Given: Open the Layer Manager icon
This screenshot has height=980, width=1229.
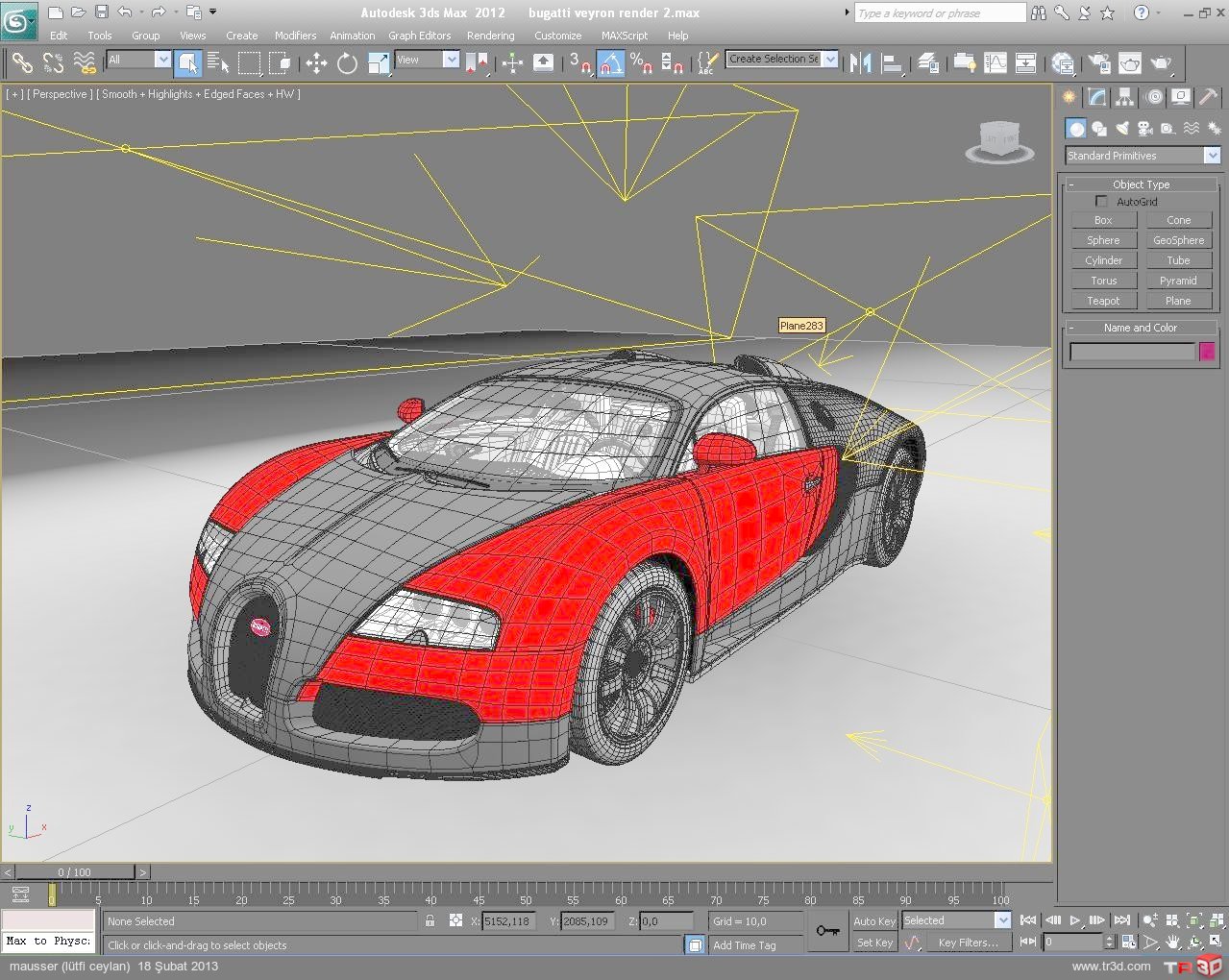Looking at the screenshot, I should click(928, 63).
